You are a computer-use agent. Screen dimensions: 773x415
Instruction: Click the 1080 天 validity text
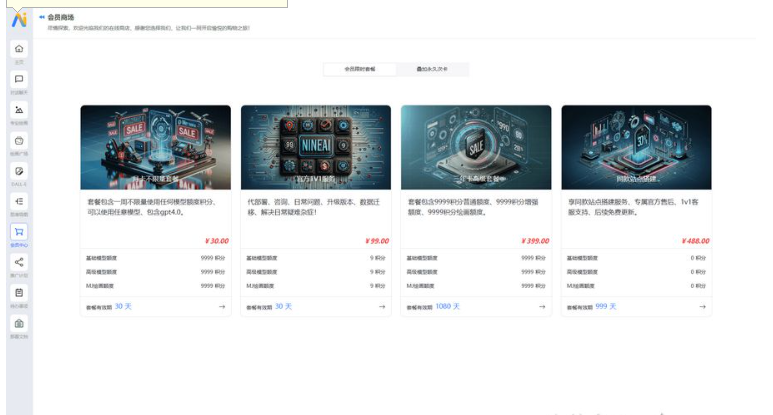(x=448, y=307)
